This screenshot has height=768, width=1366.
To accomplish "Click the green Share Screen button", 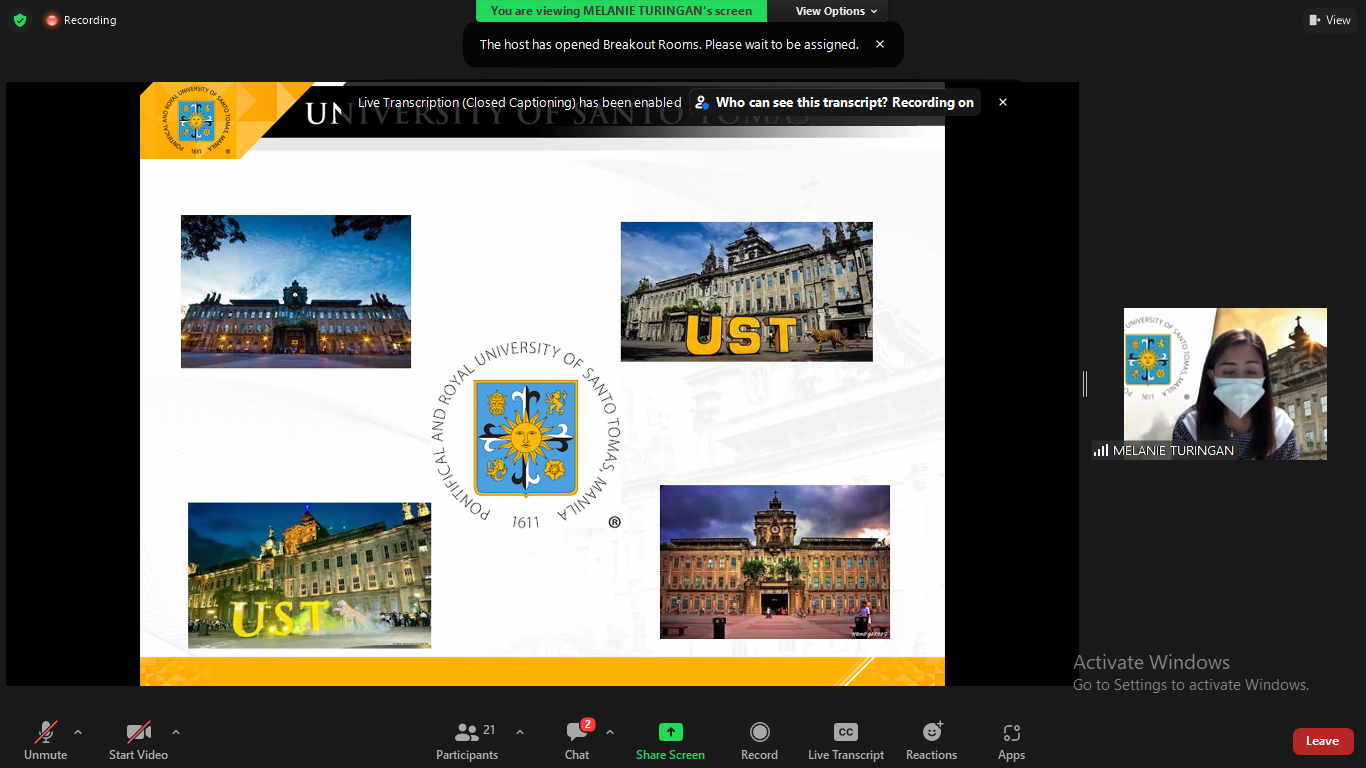I will pyautogui.click(x=670, y=741).
